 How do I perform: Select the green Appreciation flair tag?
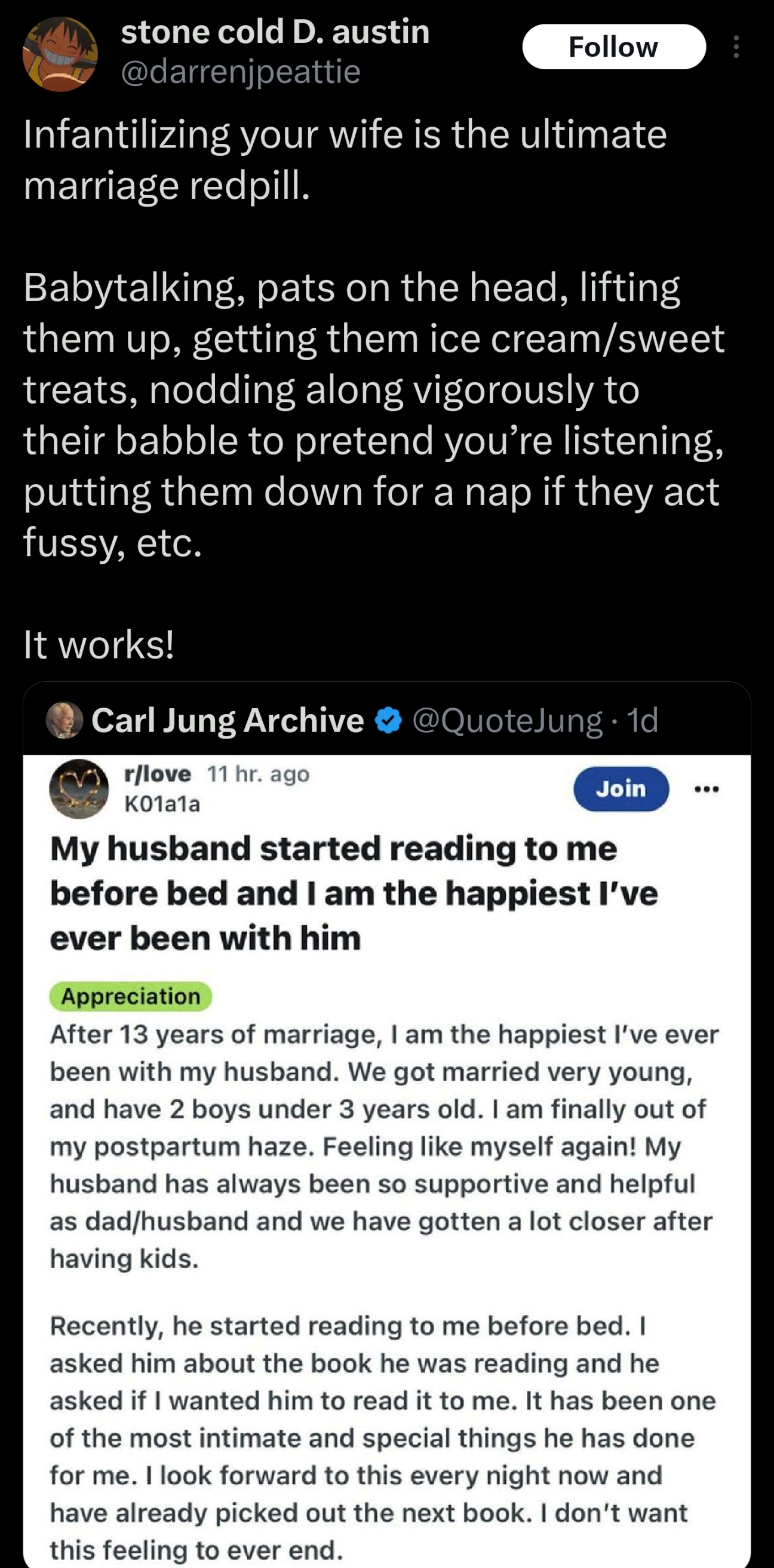pyautogui.click(x=130, y=997)
